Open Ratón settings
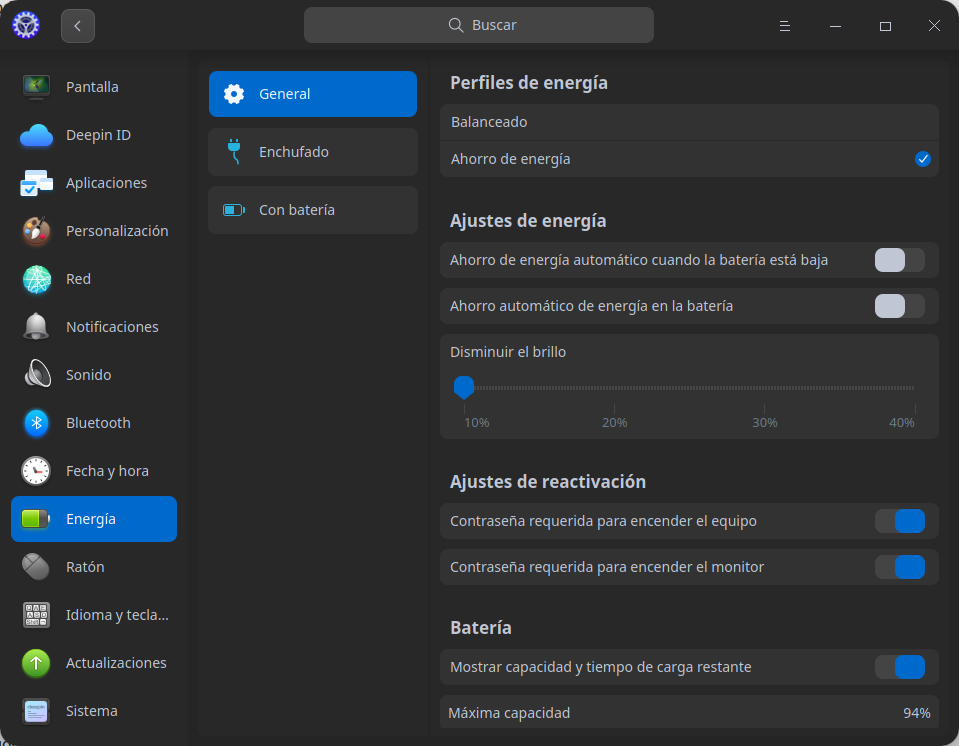Image resolution: width=959 pixels, height=746 pixels. tap(94, 567)
